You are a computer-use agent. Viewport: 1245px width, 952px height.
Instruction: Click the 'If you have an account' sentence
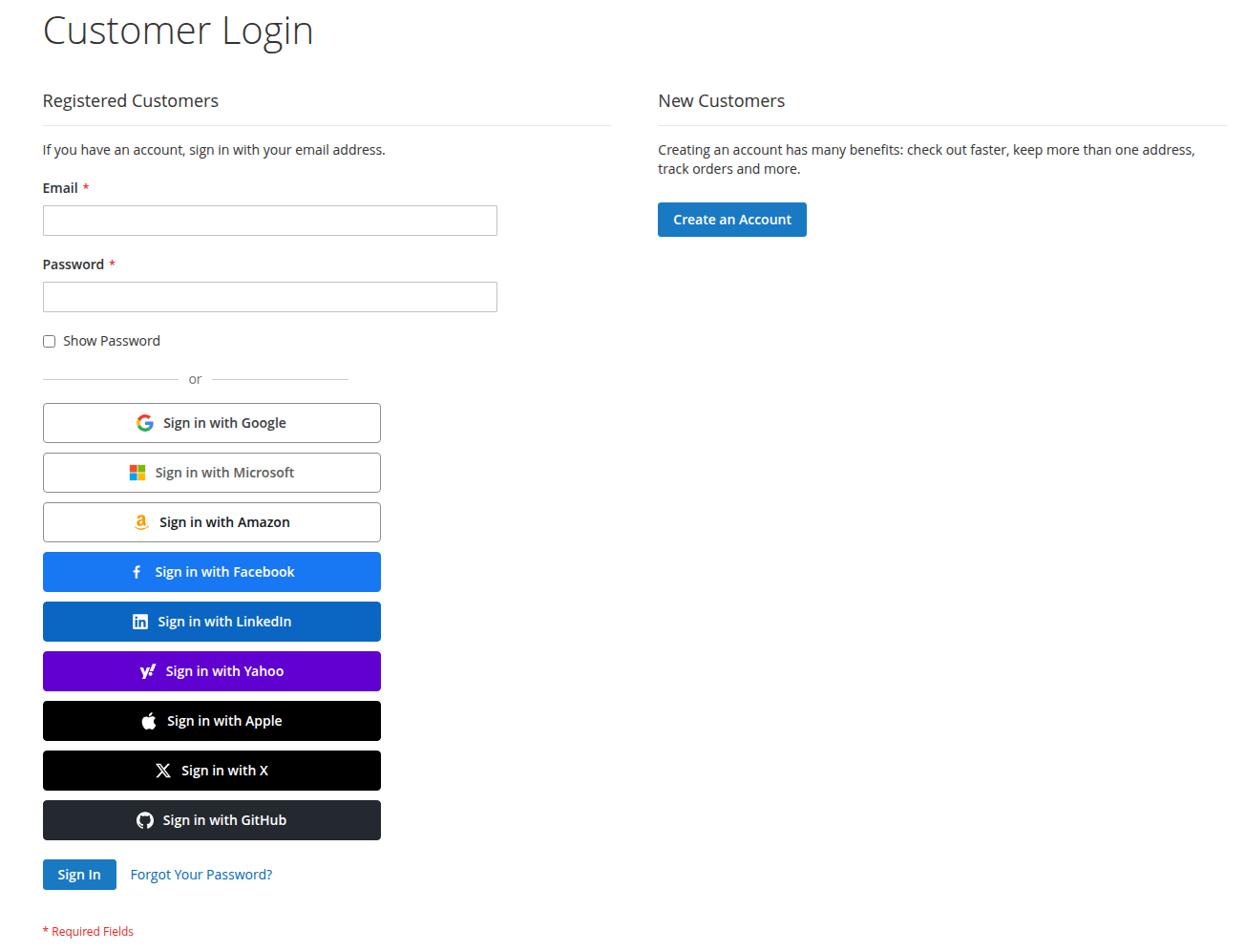point(214,150)
